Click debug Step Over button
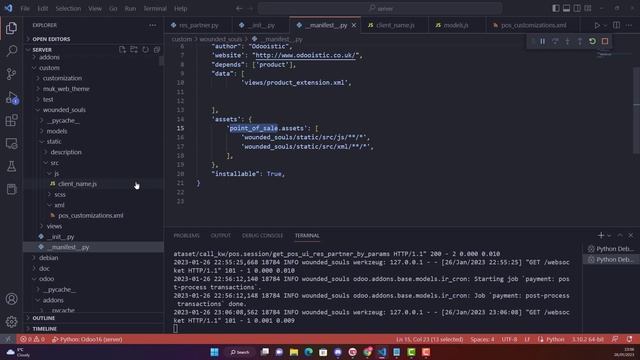 pyautogui.click(x=555, y=41)
